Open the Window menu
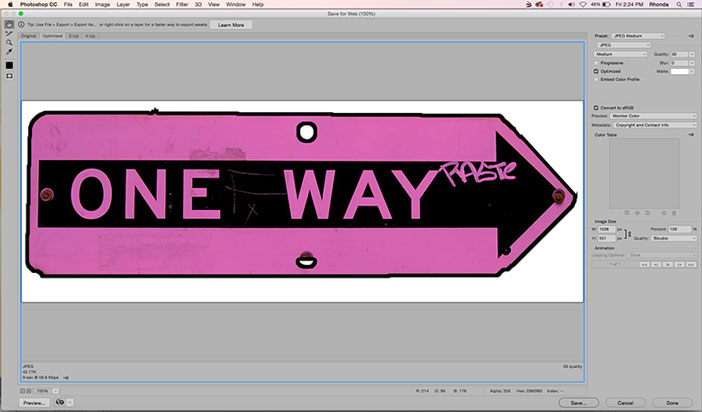This screenshot has height=412, width=702. click(235, 4)
